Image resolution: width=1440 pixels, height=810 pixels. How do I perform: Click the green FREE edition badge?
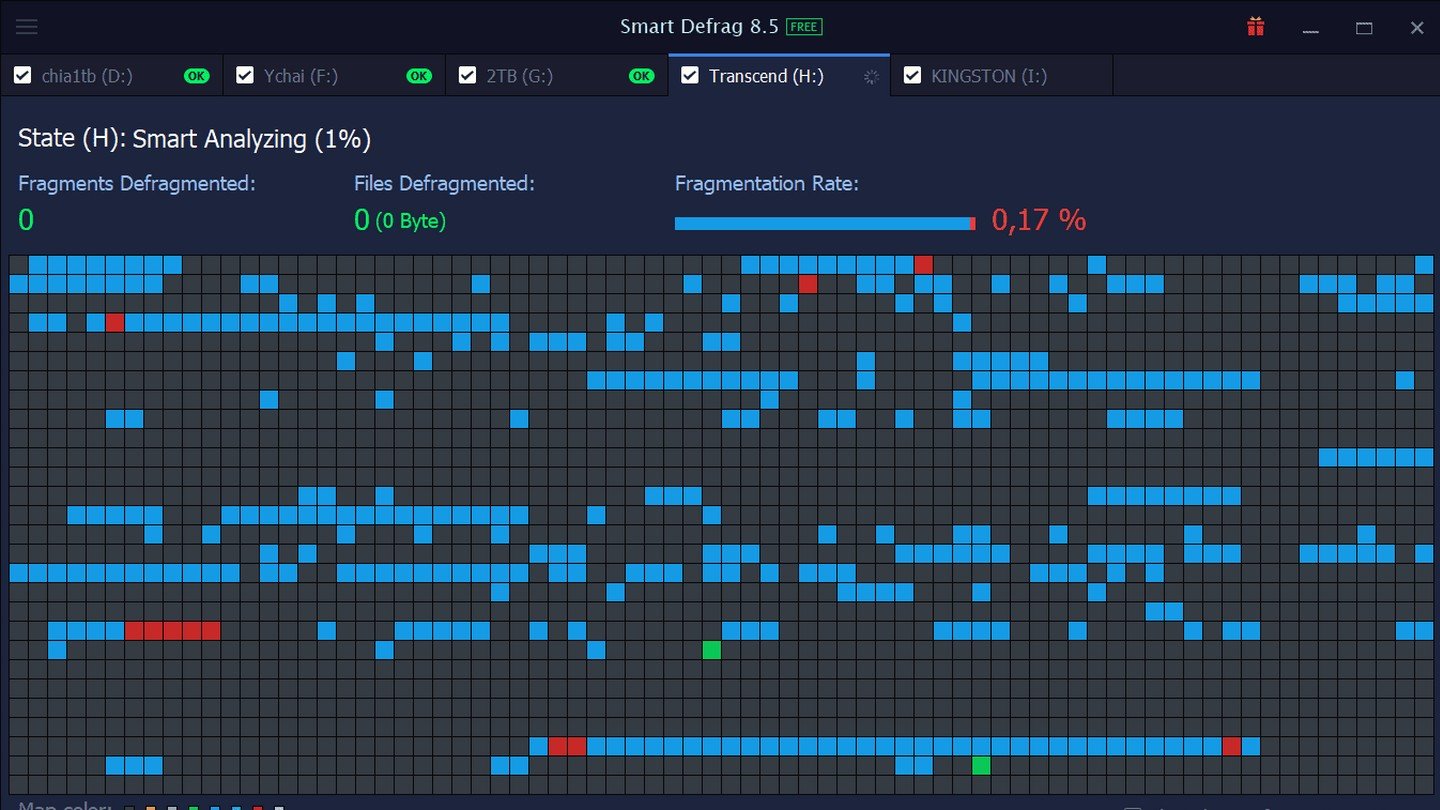click(804, 27)
